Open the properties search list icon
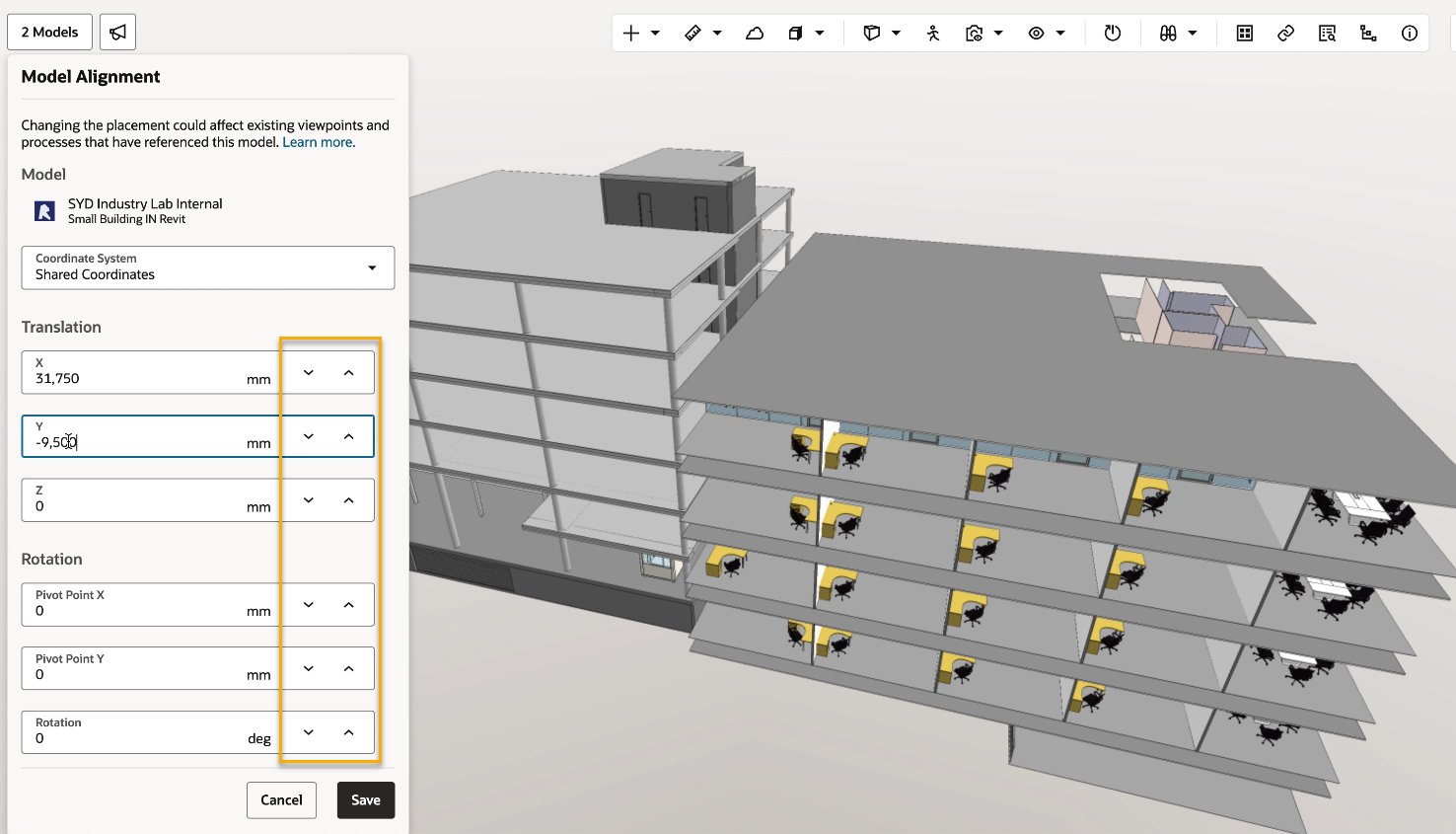1456x834 pixels. click(1327, 34)
